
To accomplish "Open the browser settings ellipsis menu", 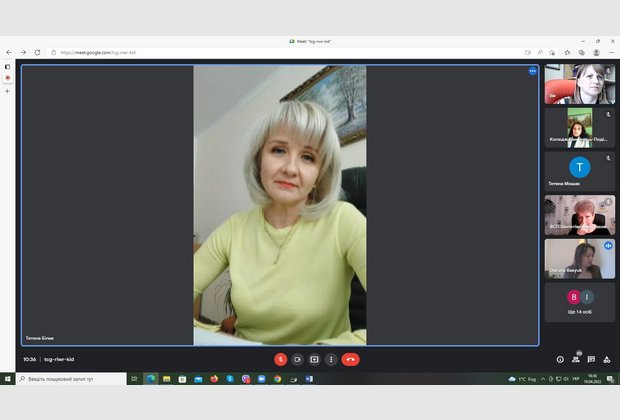I will [610, 52].
